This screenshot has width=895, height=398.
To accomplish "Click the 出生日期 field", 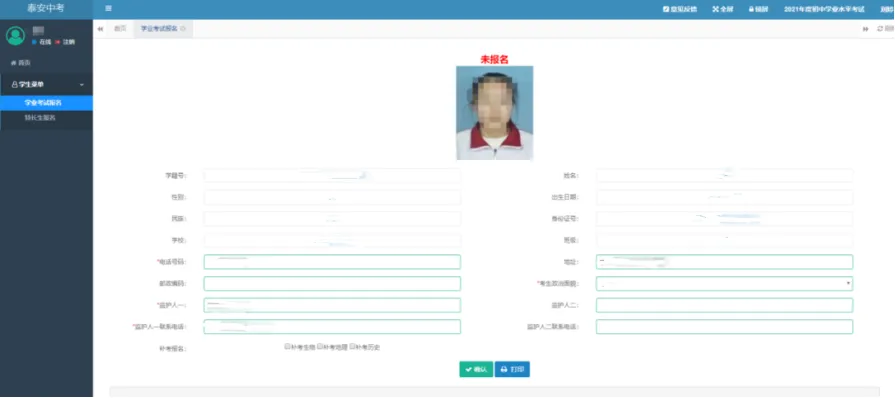I will tap(724, 198).
